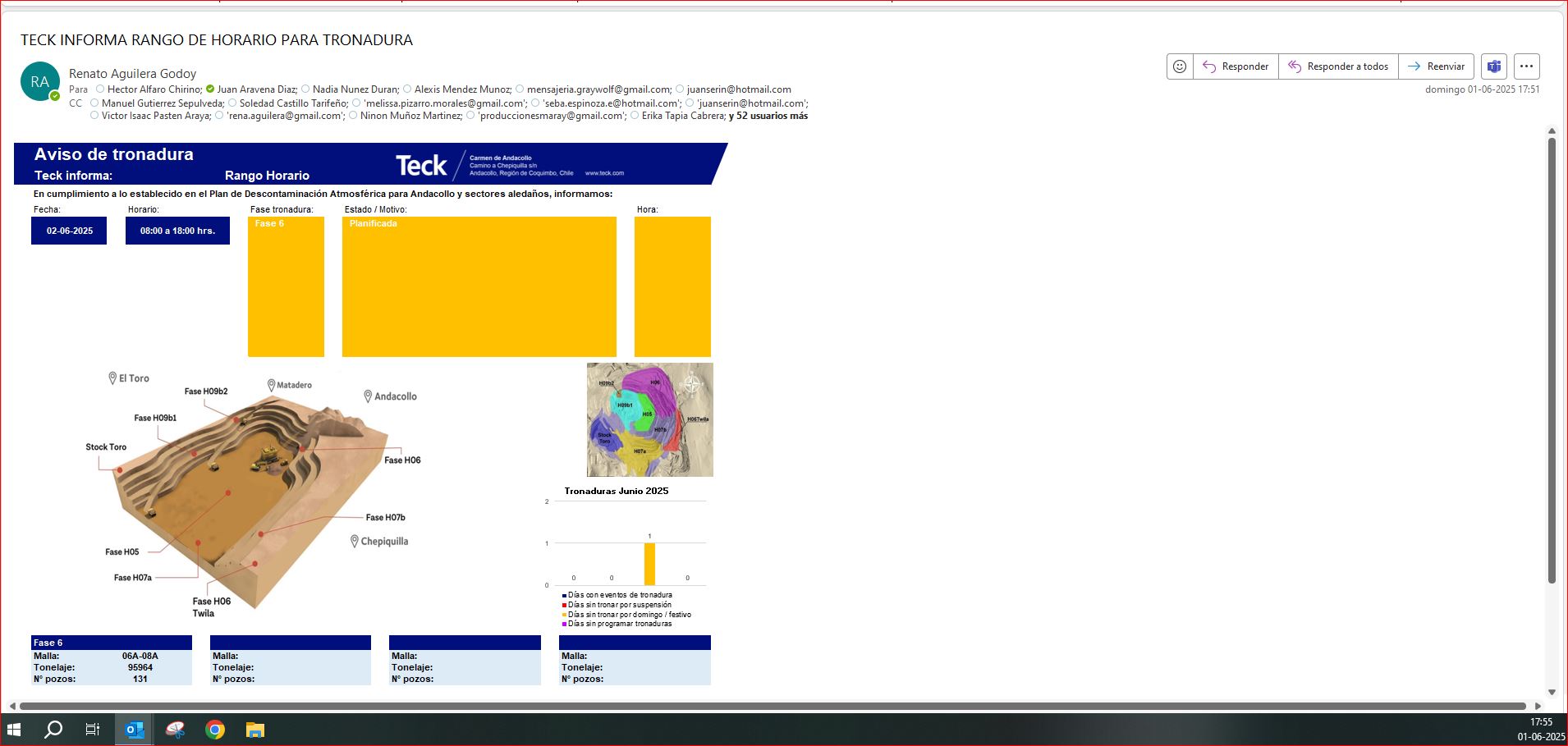Click the 'Fase H09b2' label

[x=206, y=391]
